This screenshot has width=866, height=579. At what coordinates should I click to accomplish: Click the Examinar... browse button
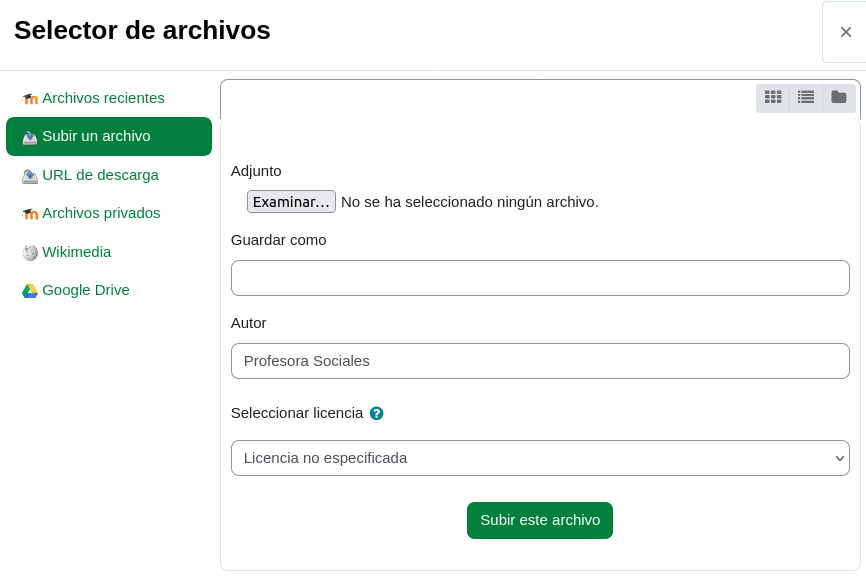[x=291, y=202]
